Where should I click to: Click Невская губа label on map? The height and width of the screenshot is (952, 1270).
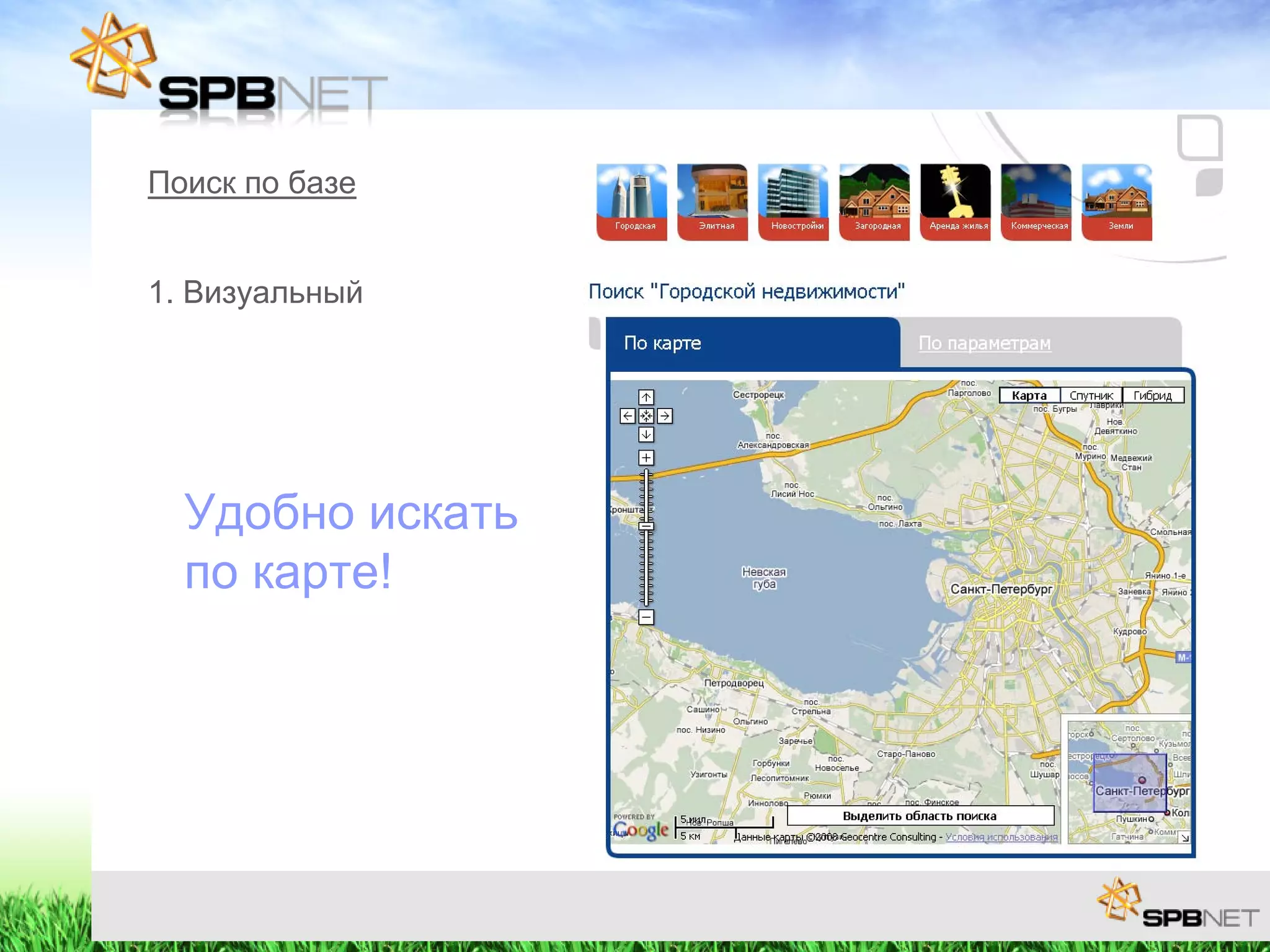[x=764, y=578]
